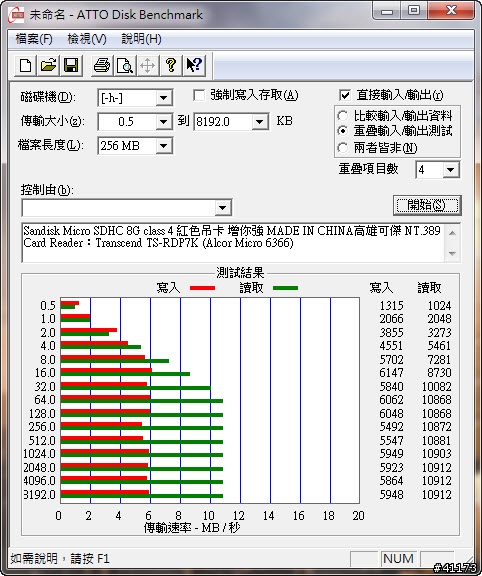Click the 傳輸速率 - MB / 秒 axis label
482x576 pixels.
(192, 528)
